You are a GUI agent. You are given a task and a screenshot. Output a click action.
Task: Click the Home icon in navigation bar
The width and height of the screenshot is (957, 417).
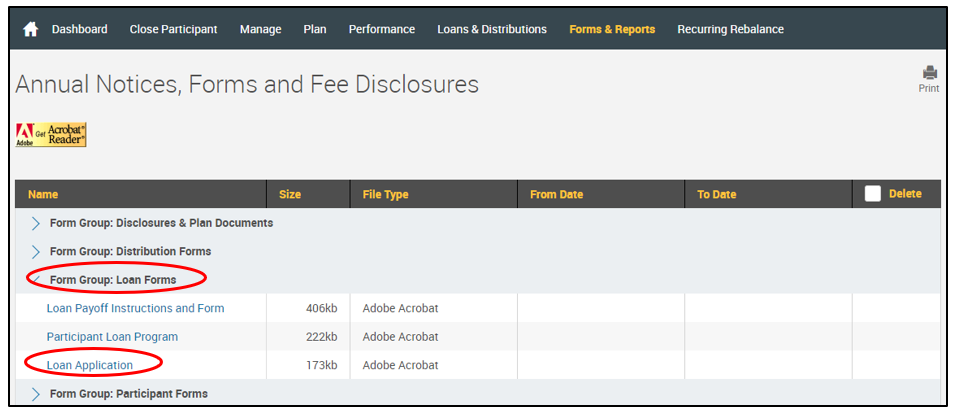(30, 29)
